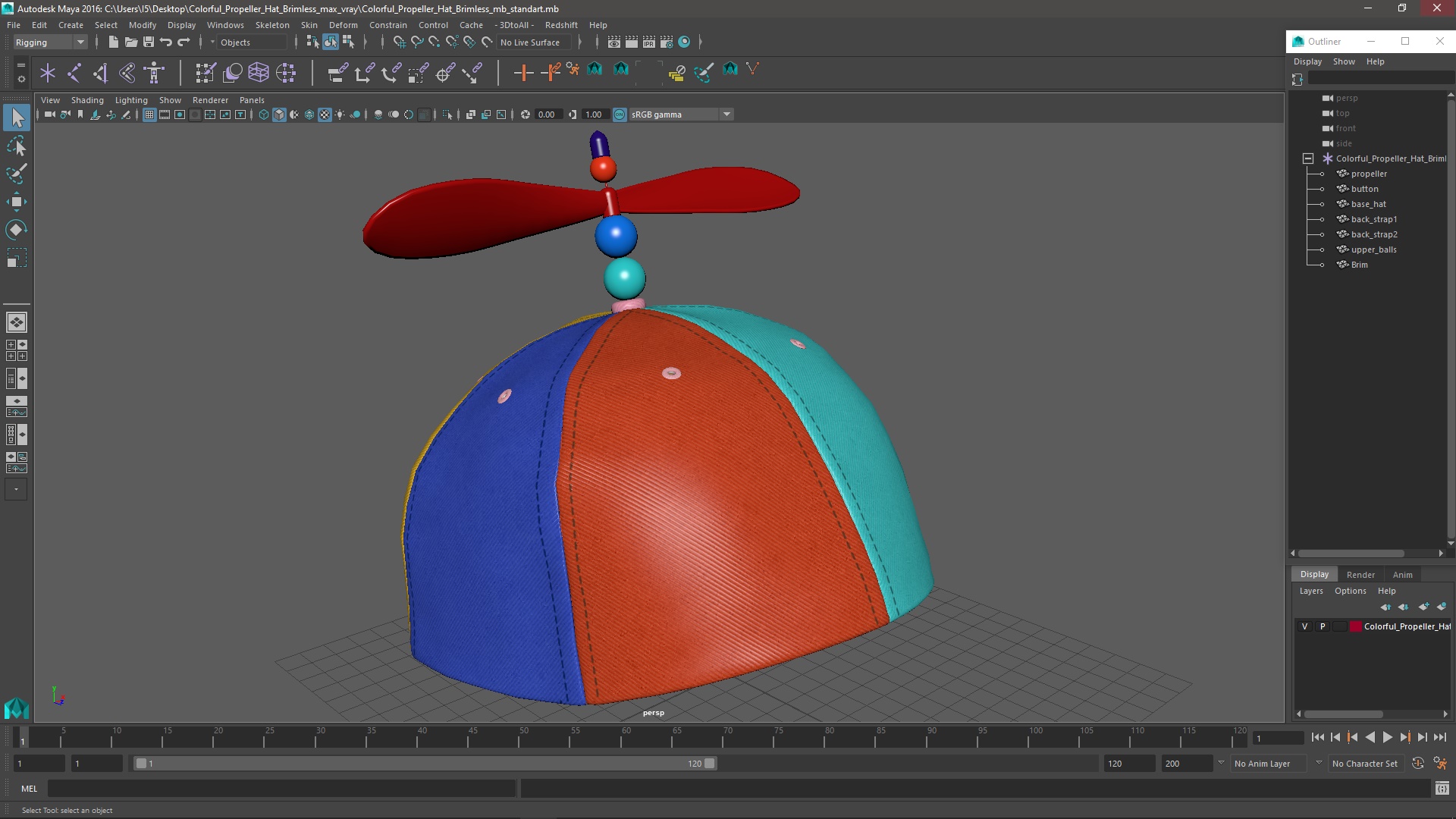Viewport: 1456px width, 819px height.
Task: Select the Move tool in toolbox
Action: pos(16,202)
